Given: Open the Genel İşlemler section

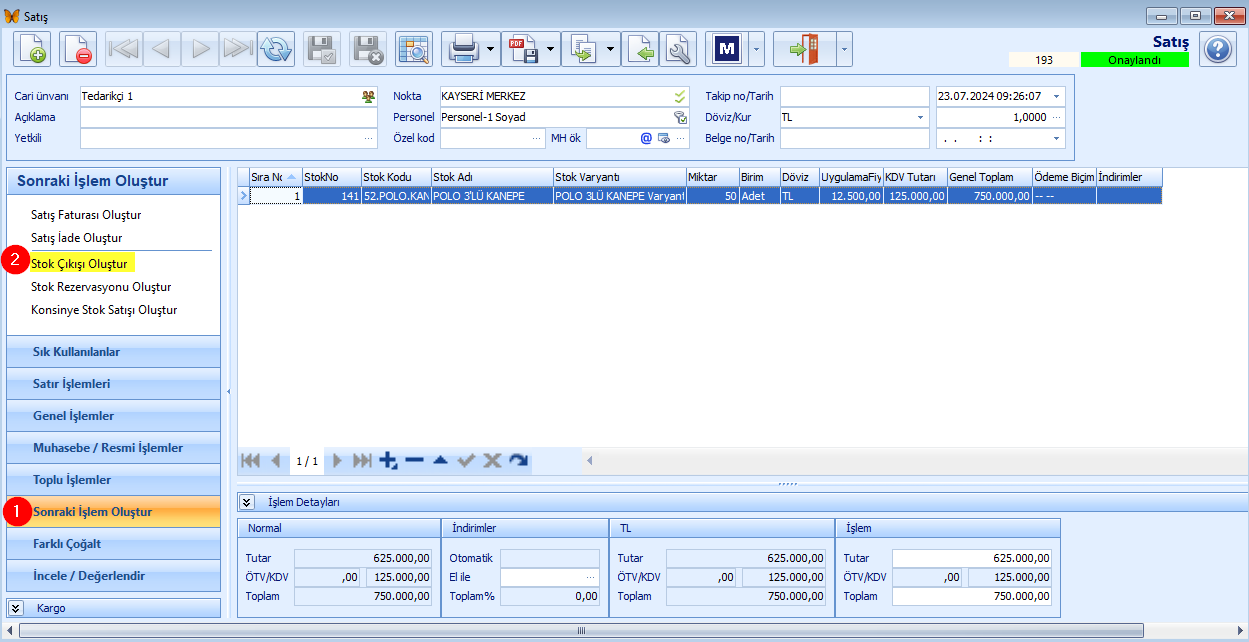Looking at the screenshot, I should (113, 416).
